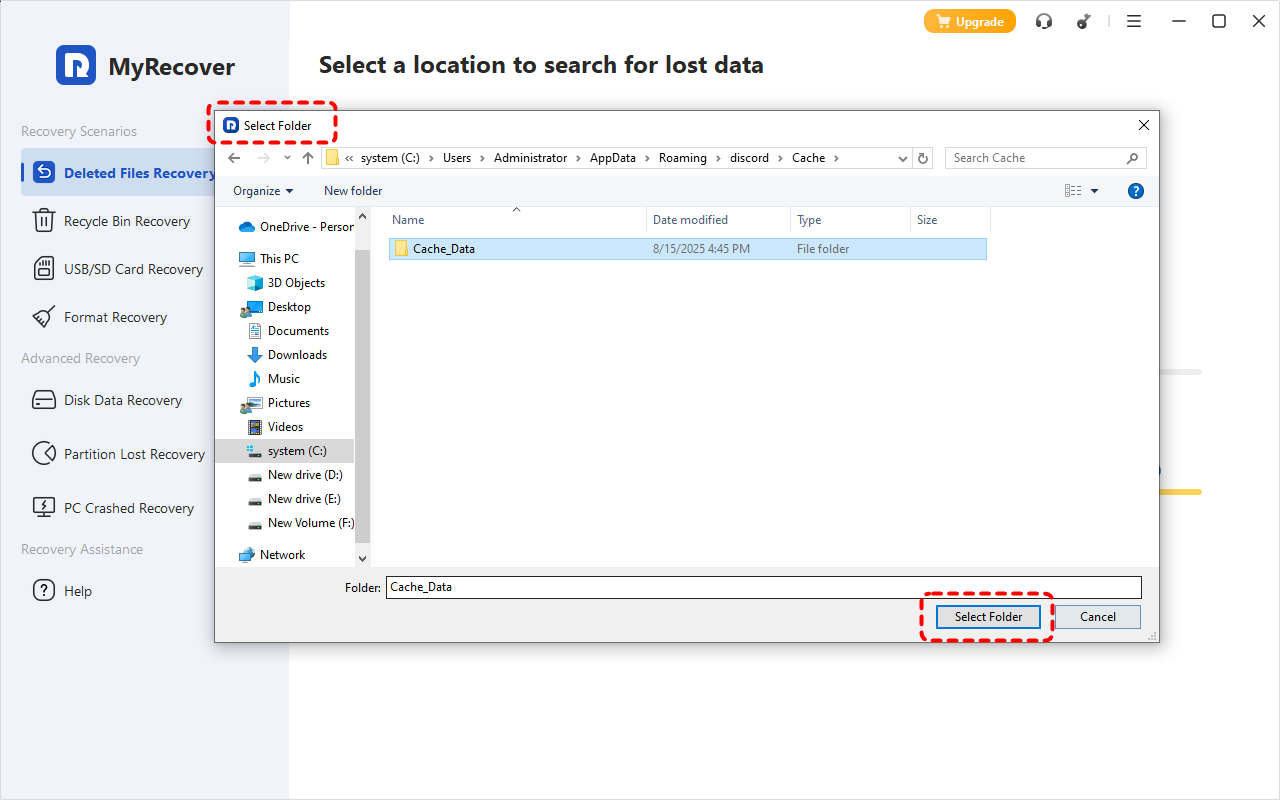Click the search magnifier icon
The image size is (1280, 800).
click(x=1133, y=158)
